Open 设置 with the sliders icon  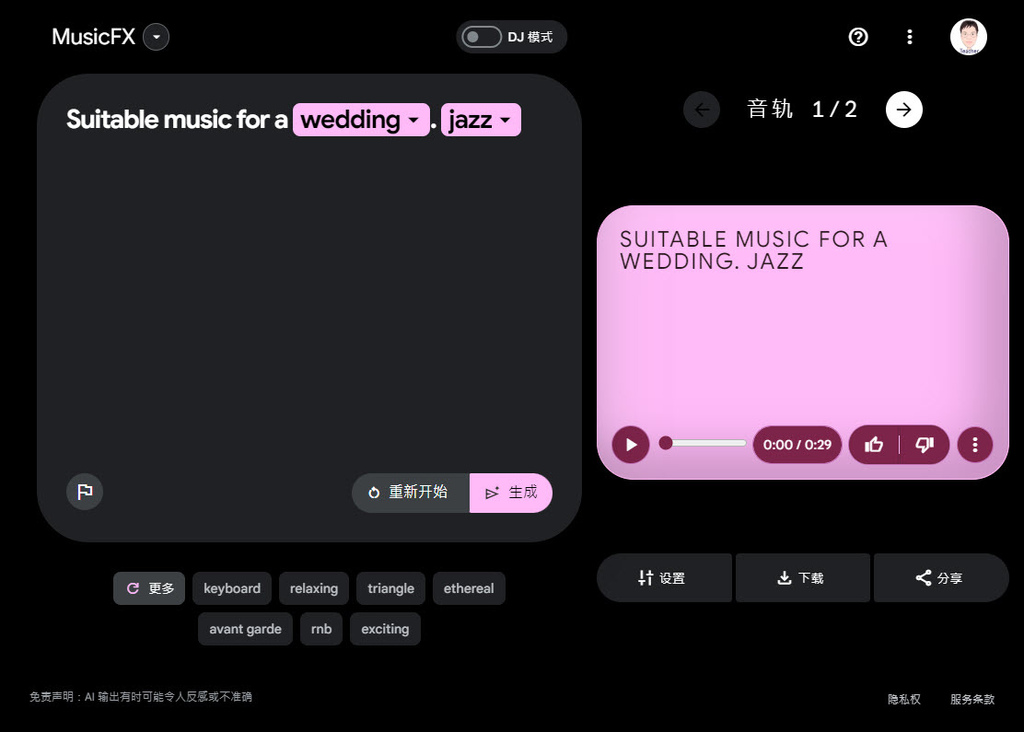664,577
